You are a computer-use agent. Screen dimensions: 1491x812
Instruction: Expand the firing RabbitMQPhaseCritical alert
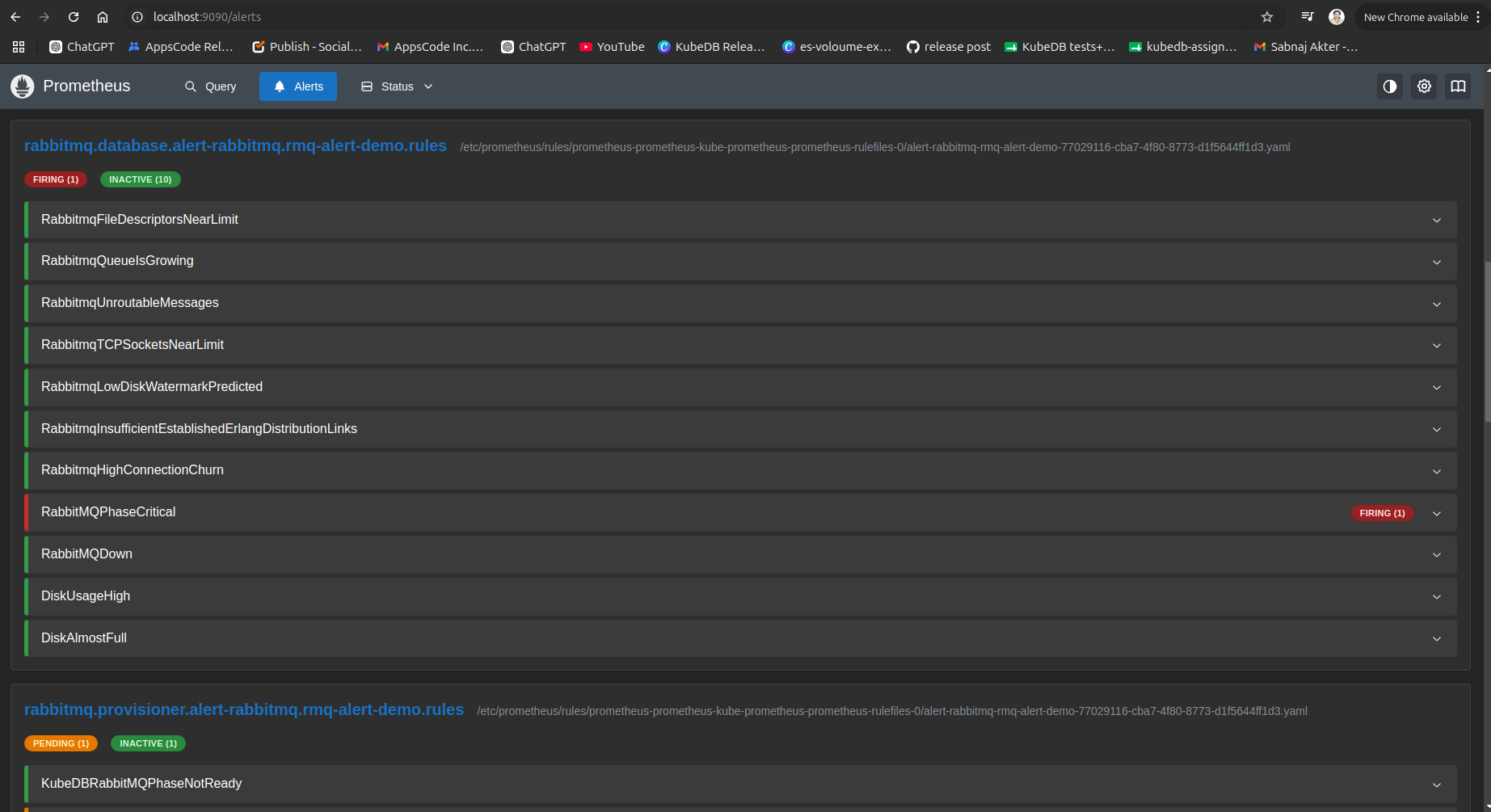pyautogui.click(x=740, y=513)
